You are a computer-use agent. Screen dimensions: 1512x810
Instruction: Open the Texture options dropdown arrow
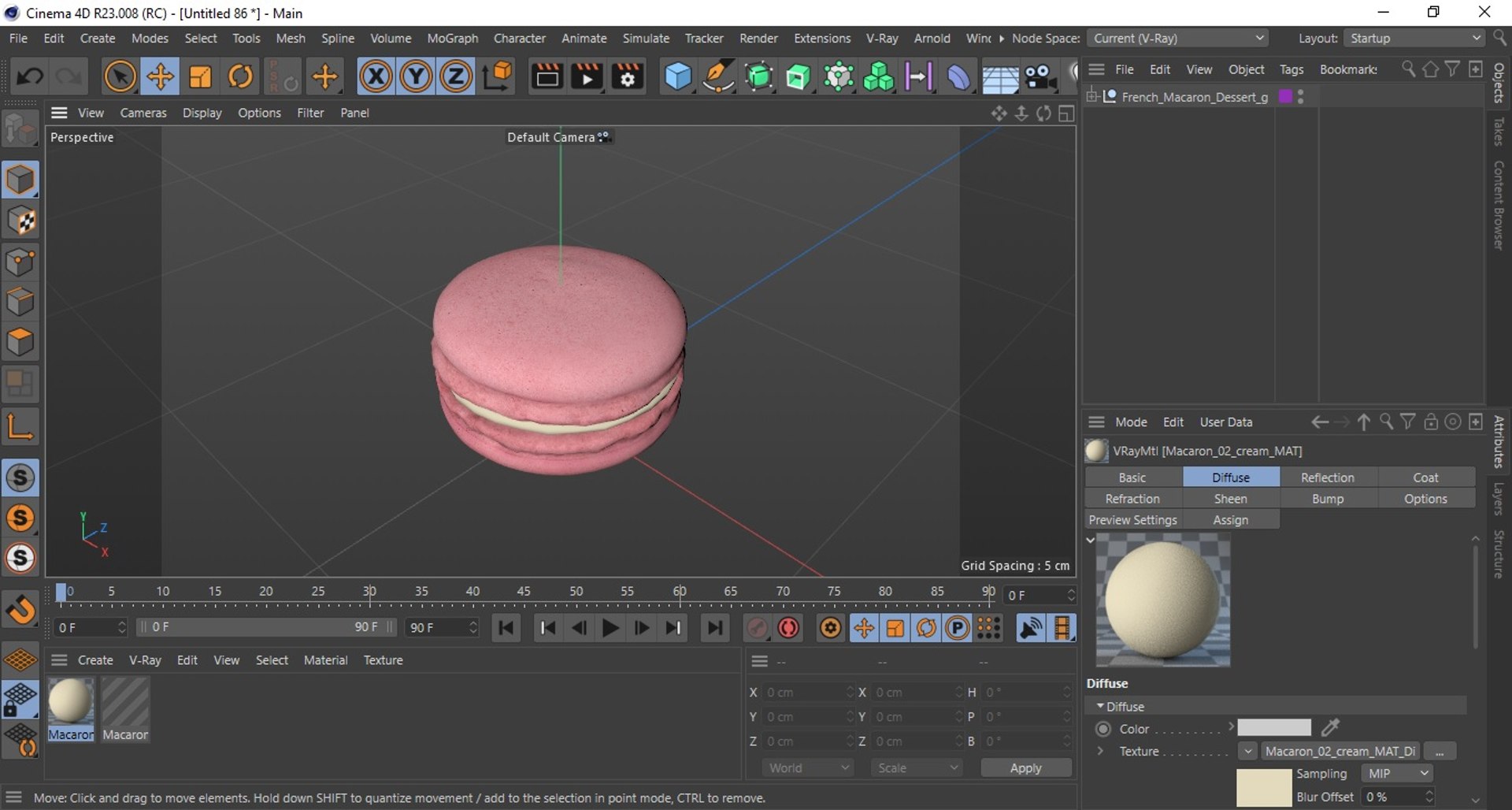pyautogui.click(x=1248, y=752)
